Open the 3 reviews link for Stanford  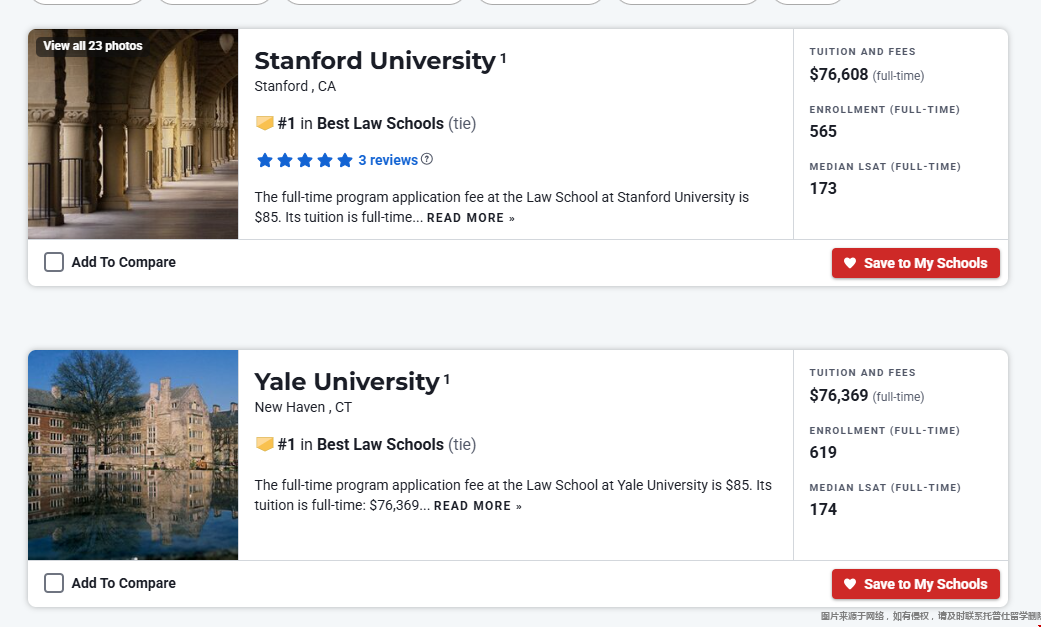click(388, 160)
